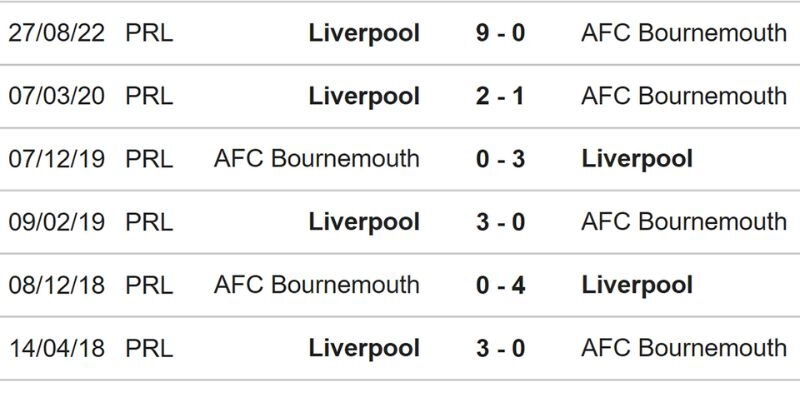This screenshot has width=800, height=400.
Task: Click the 0 - 4 score
Action: coord(501,285)
